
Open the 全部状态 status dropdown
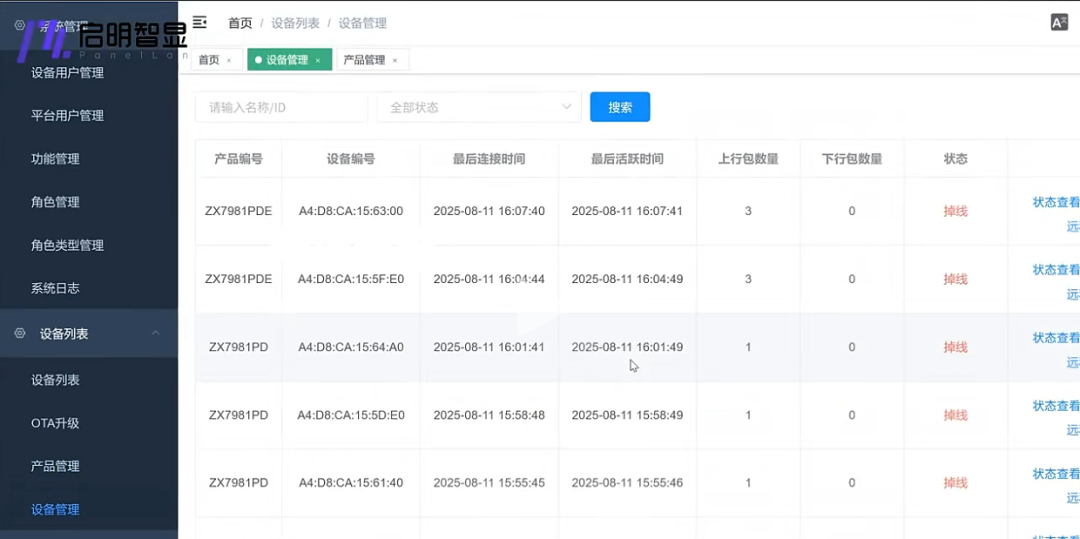478,107
